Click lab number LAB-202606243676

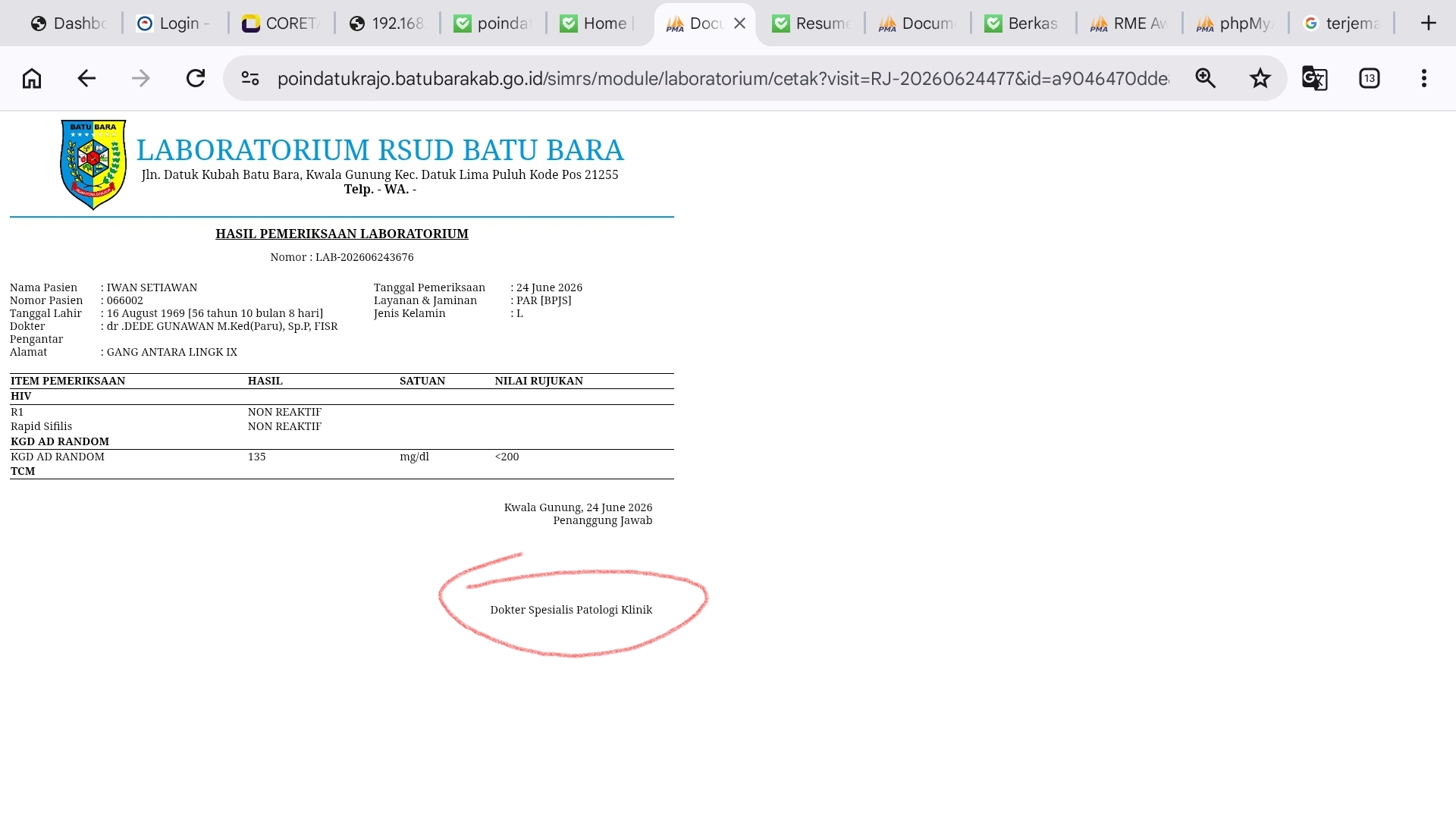[365, 257]
